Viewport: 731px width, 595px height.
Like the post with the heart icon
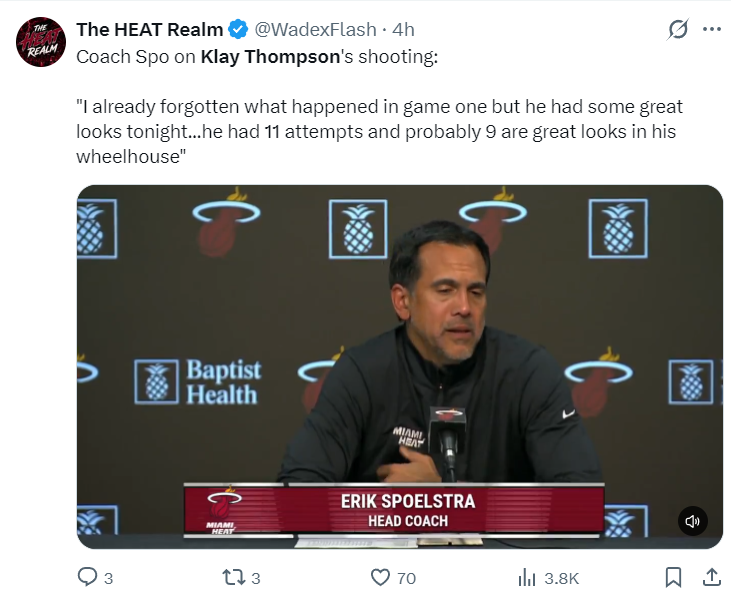380,578
